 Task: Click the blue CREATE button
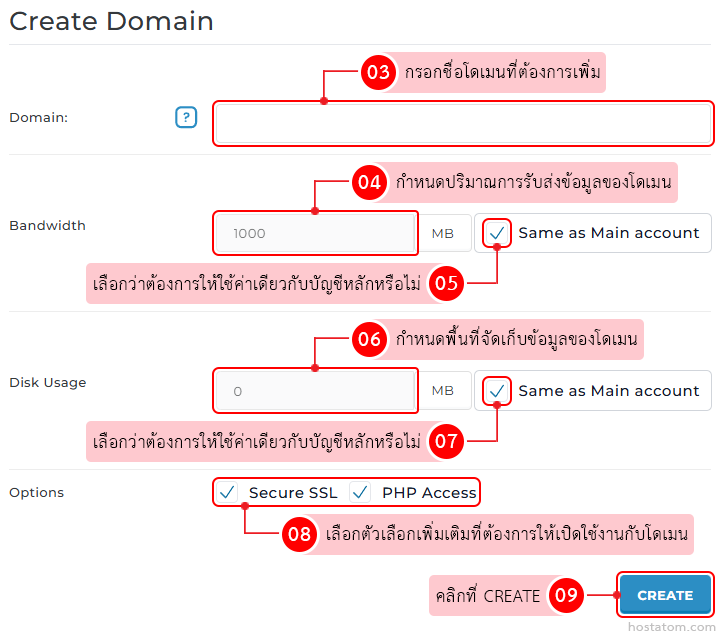coord(665,595)
